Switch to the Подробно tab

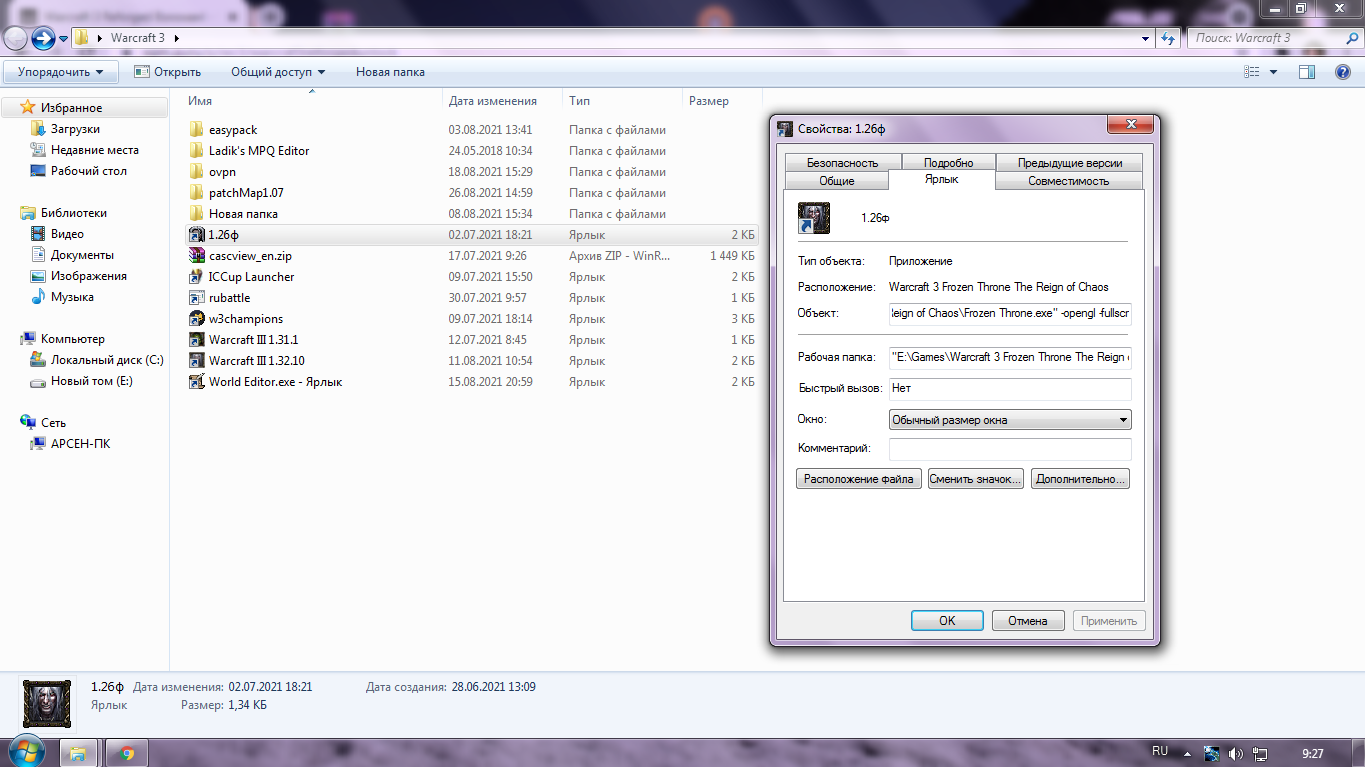tap(948, 163)
